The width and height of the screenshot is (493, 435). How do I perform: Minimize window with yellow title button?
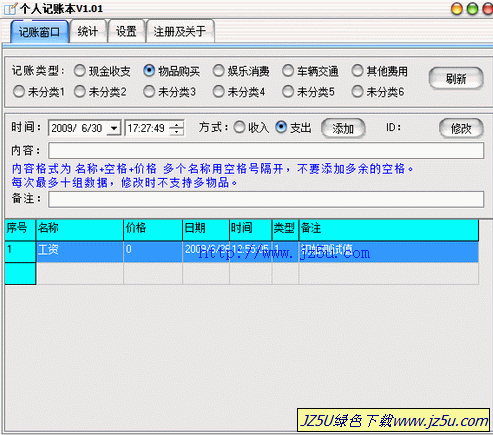tap(457, 9)
